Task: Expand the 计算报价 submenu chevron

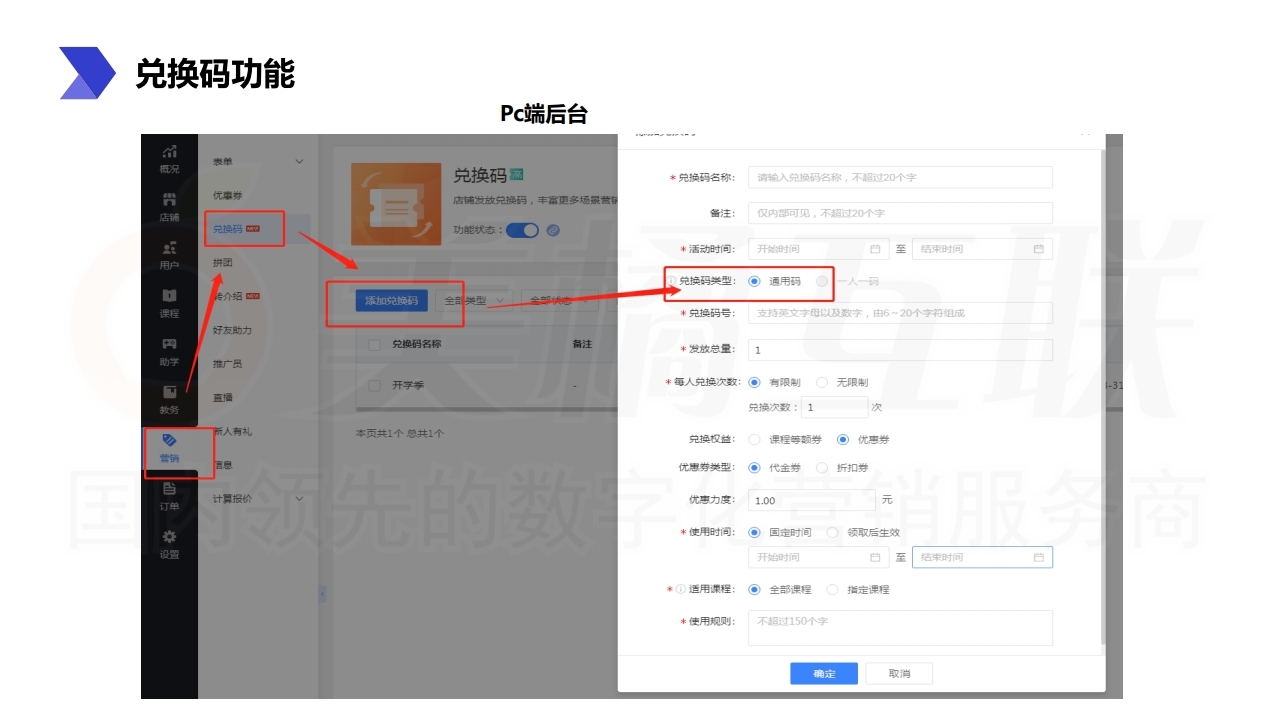Action: click(298, 498)
